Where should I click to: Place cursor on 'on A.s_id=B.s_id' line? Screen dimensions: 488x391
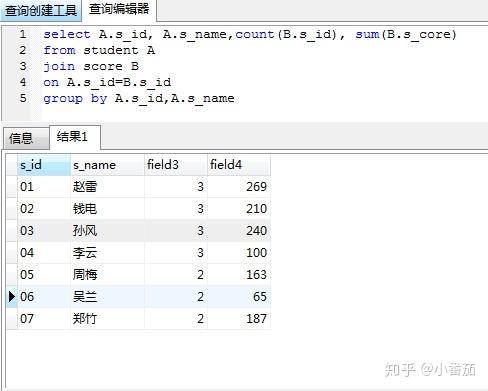(107, 82)
